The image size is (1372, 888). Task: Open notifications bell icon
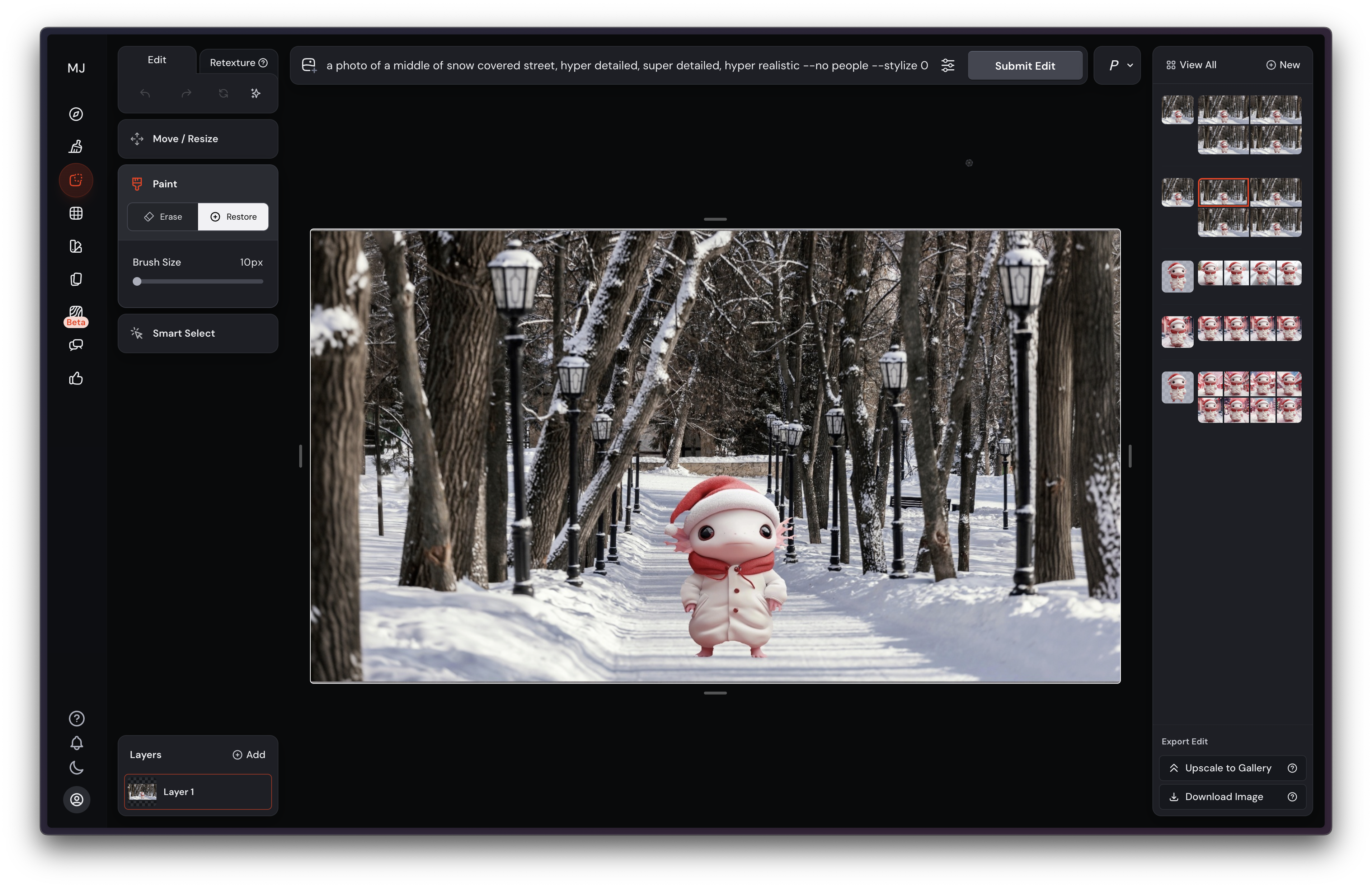(76, 743)
